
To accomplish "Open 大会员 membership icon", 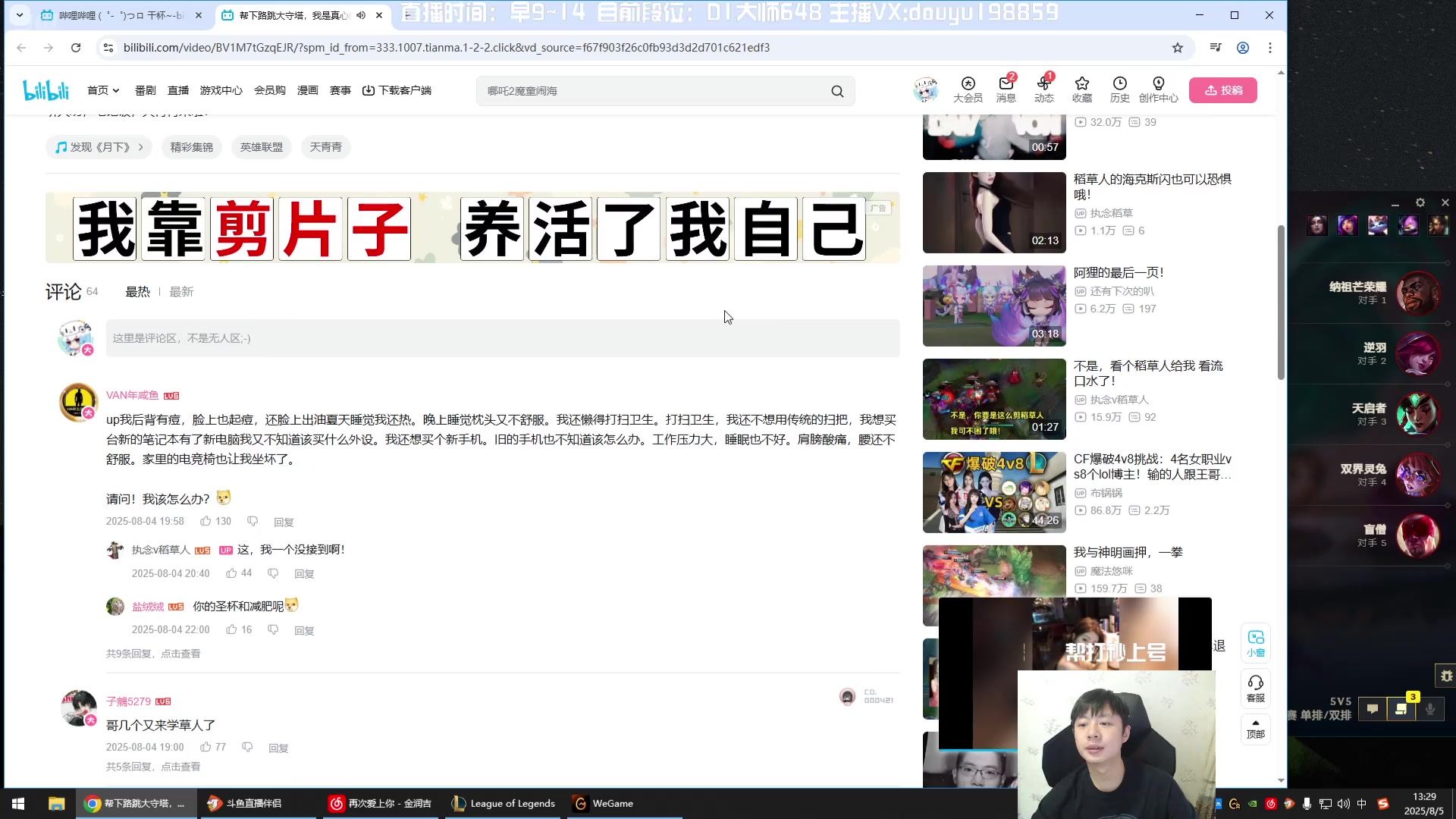I will (968, 89).
